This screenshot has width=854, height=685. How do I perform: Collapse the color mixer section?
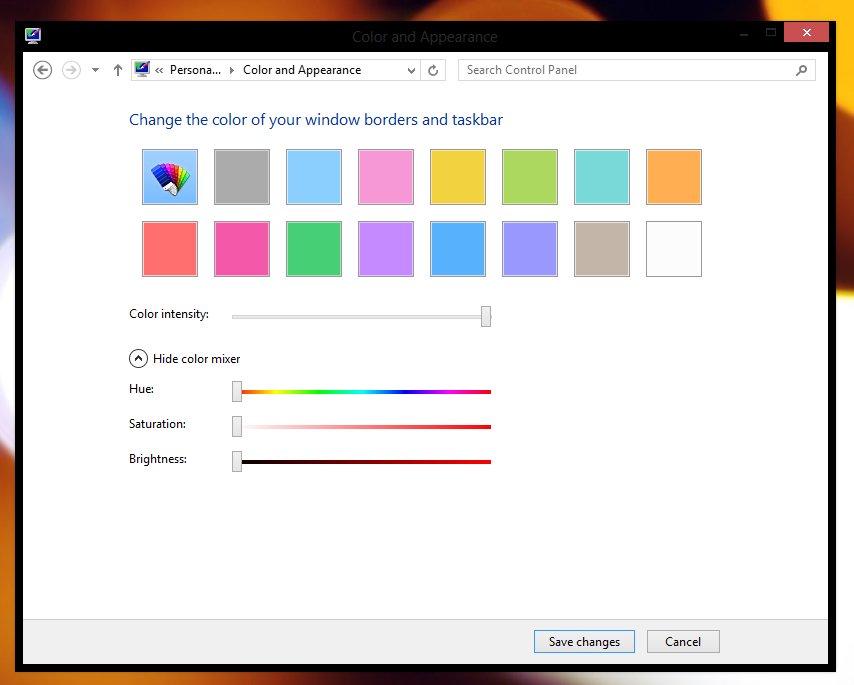(x=138, y=358)
